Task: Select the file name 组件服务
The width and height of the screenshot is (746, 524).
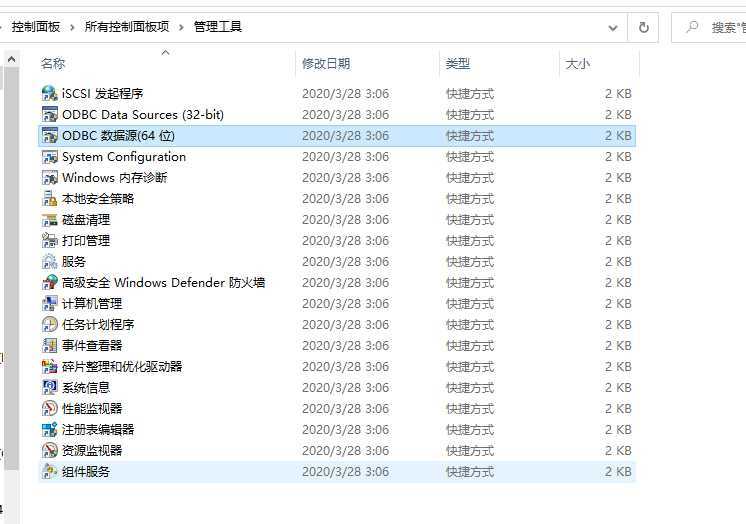Action: coord(86,471)
